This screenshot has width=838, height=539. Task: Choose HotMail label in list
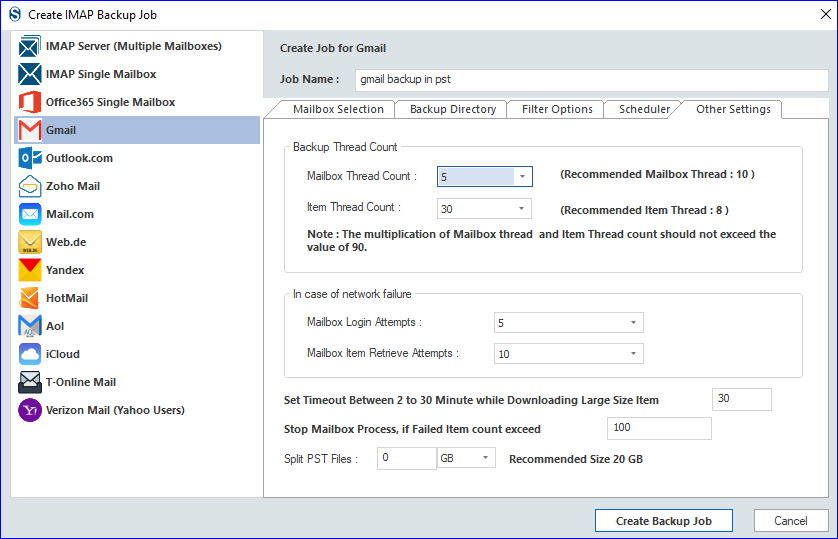tap(67, 298)
